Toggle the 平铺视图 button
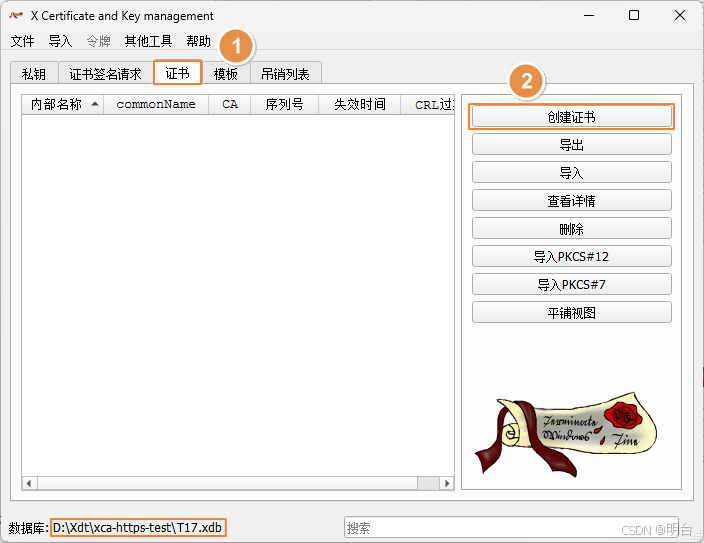This screenshot has height=543, width=704. click(572, 312)
